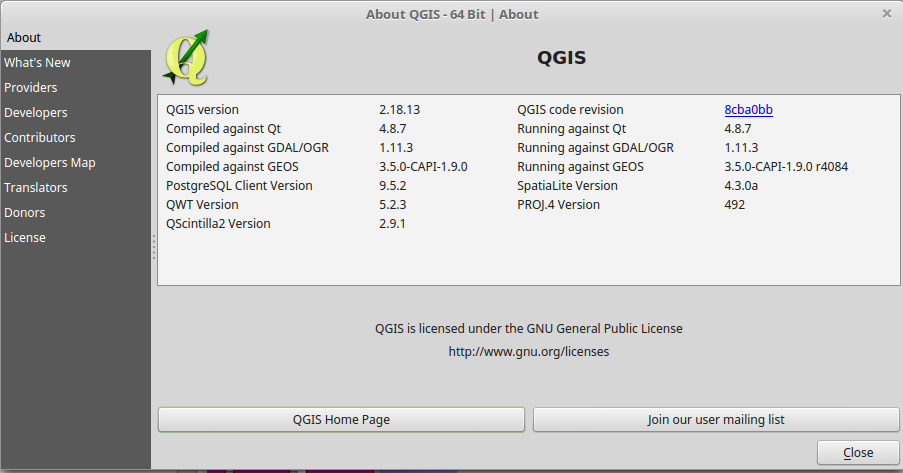Open the Developers Map section

[75, 162]
